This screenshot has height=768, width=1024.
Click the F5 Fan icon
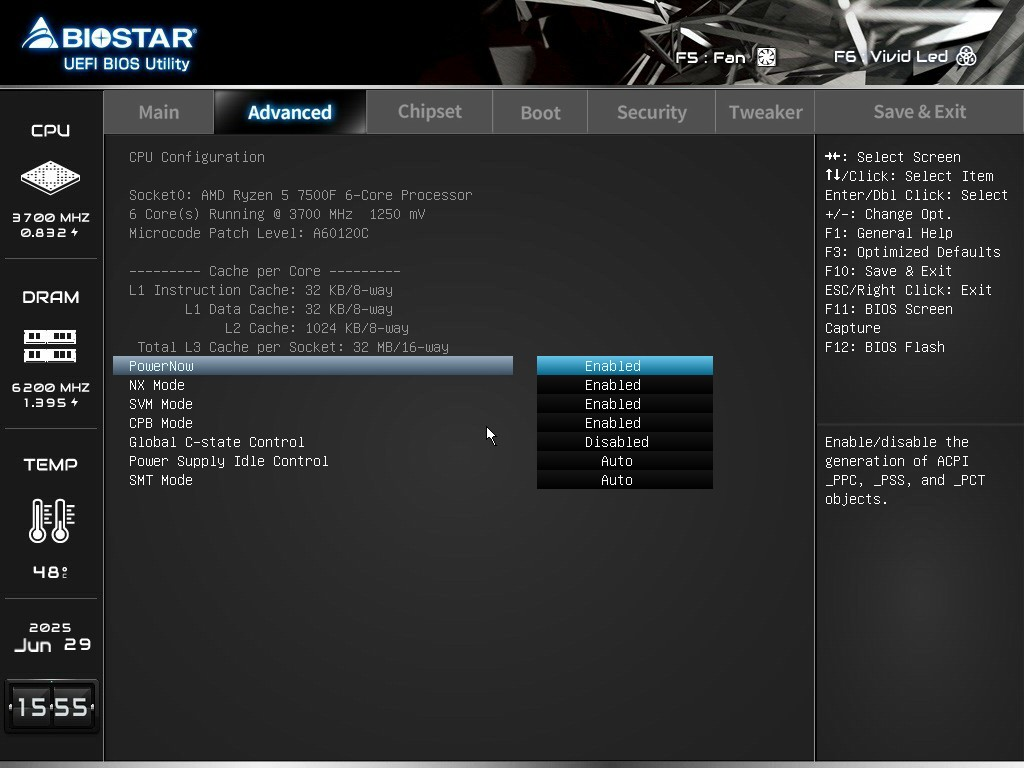click(x=767, y=57)
